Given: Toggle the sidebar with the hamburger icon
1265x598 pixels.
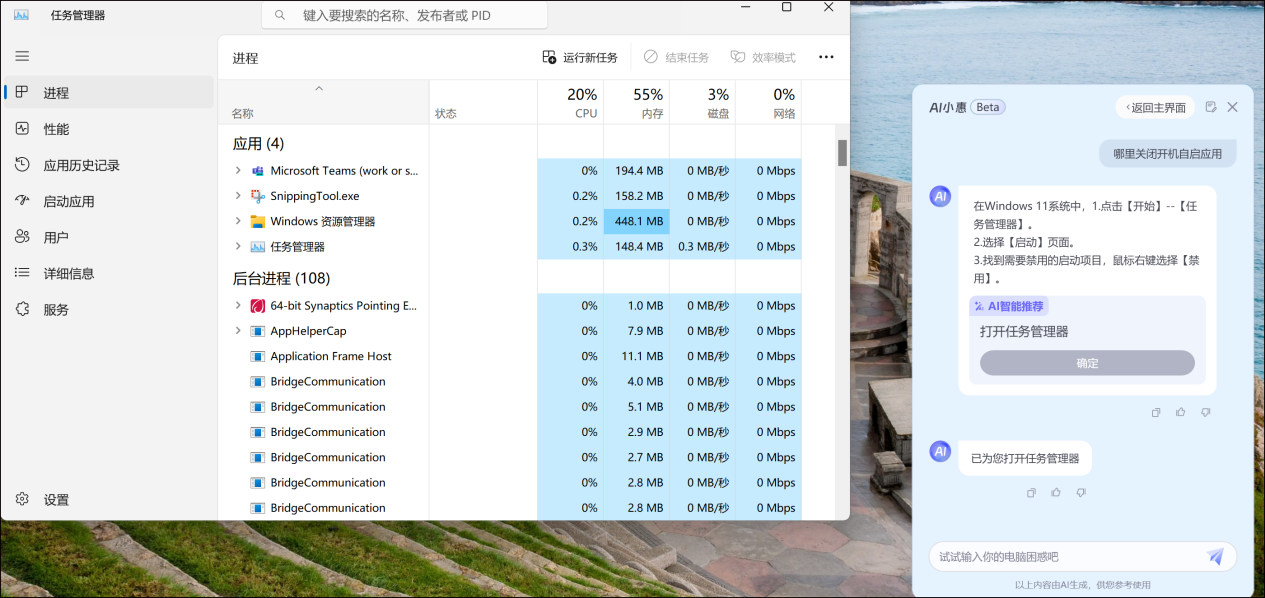Looking at the screenshot, I should (x=22, y=56).
